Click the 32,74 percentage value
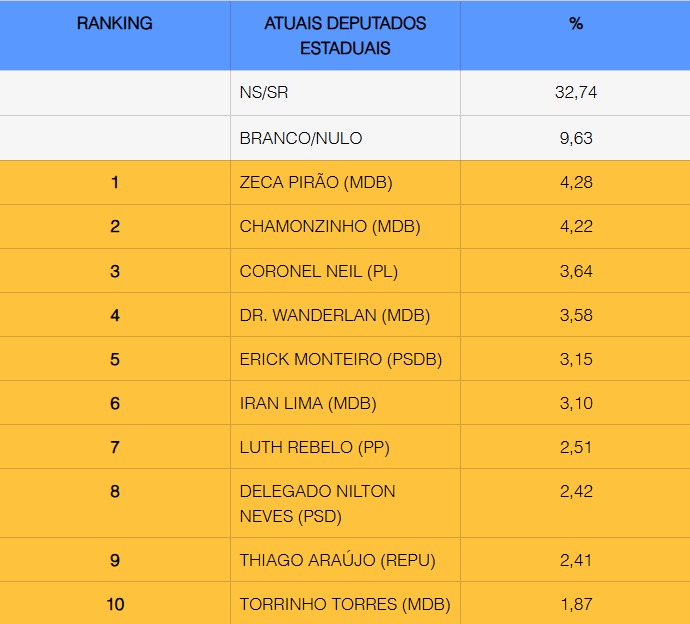 (x=576, y=93)
